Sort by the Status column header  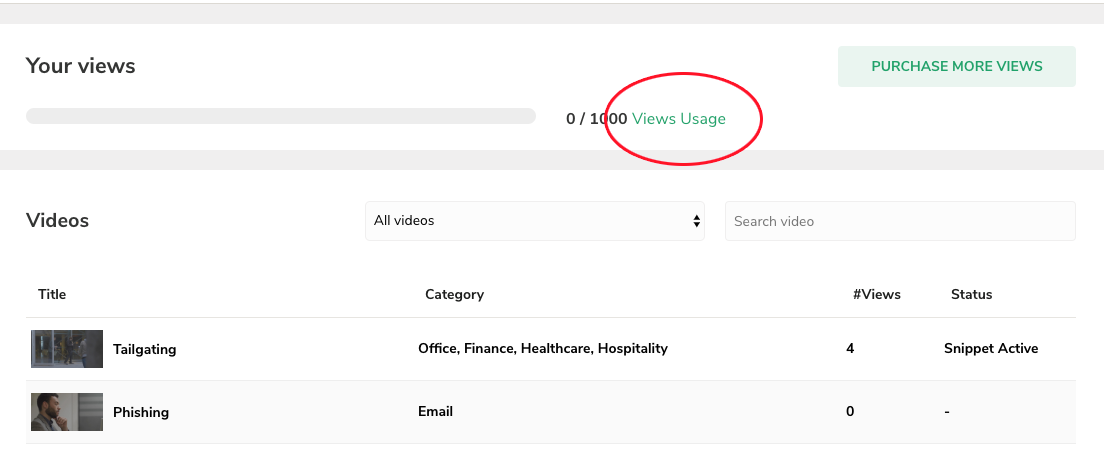coord(971,294)
